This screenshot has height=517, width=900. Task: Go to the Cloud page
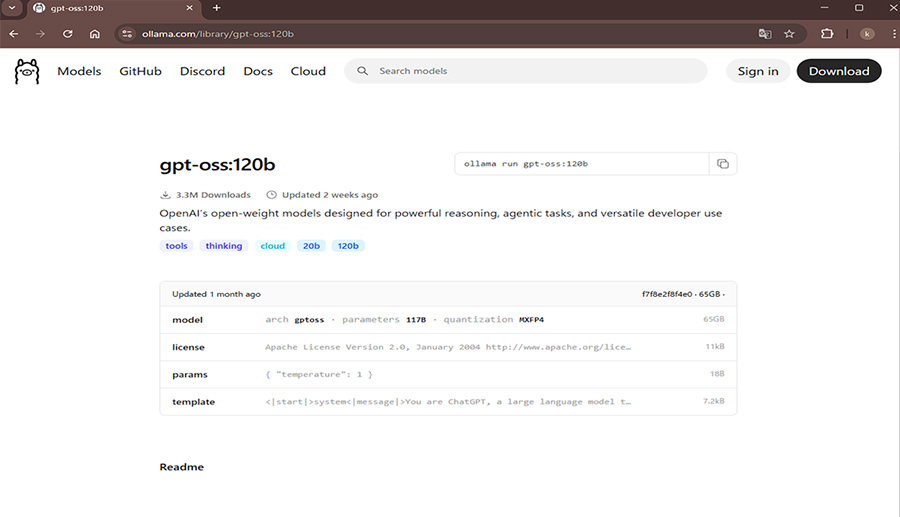pyautogui.click(x=308, y=71)
